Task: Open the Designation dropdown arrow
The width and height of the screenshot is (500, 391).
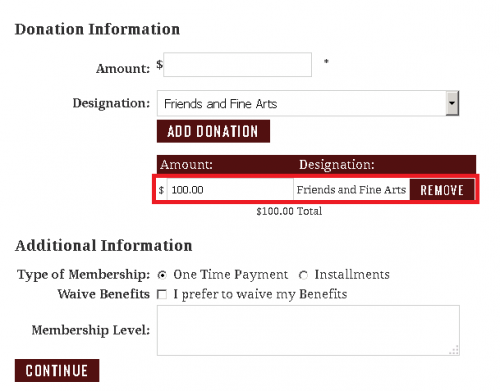Action: click(452, 103)
